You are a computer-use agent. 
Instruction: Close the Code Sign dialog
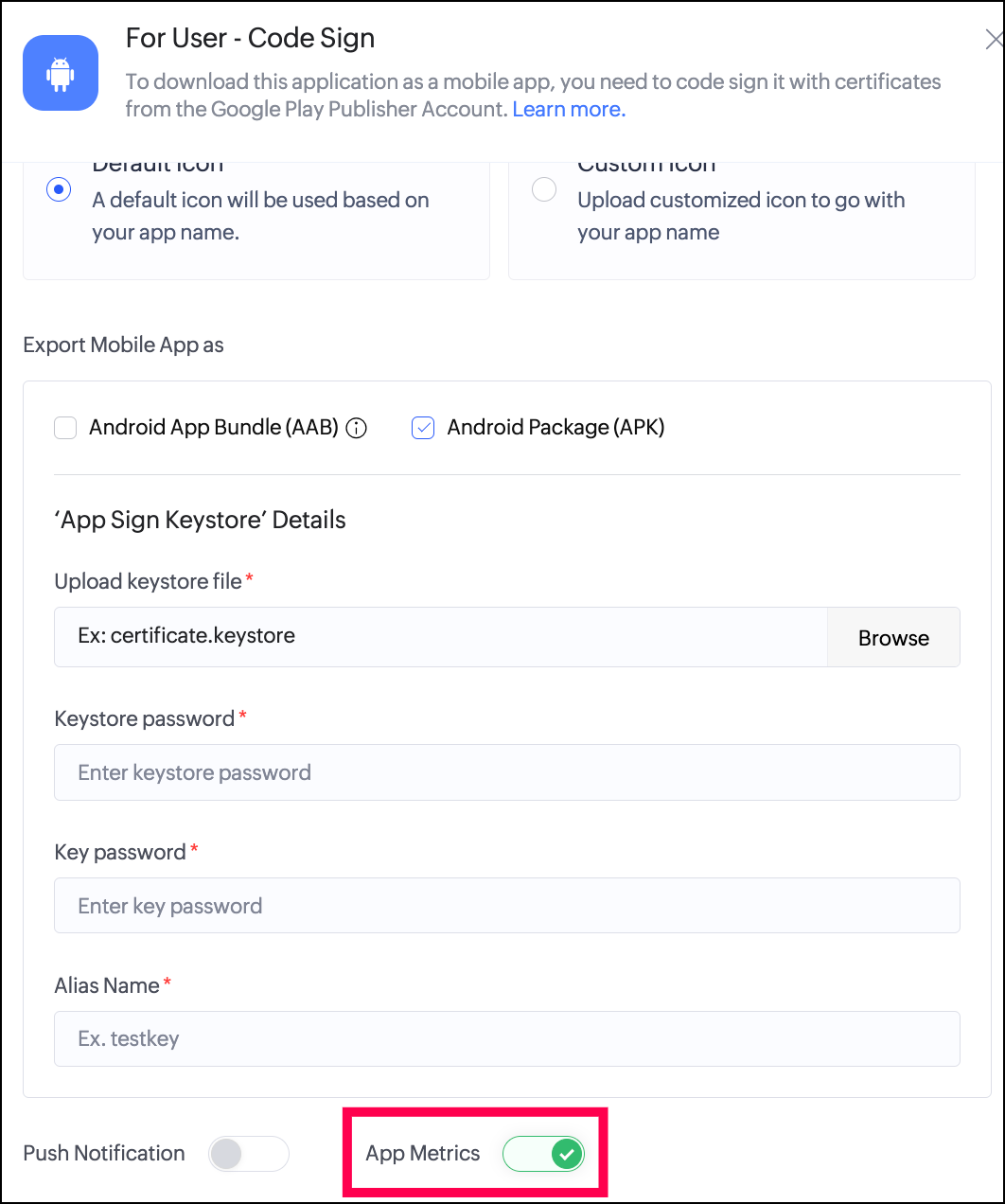click(x=994, y=40)
